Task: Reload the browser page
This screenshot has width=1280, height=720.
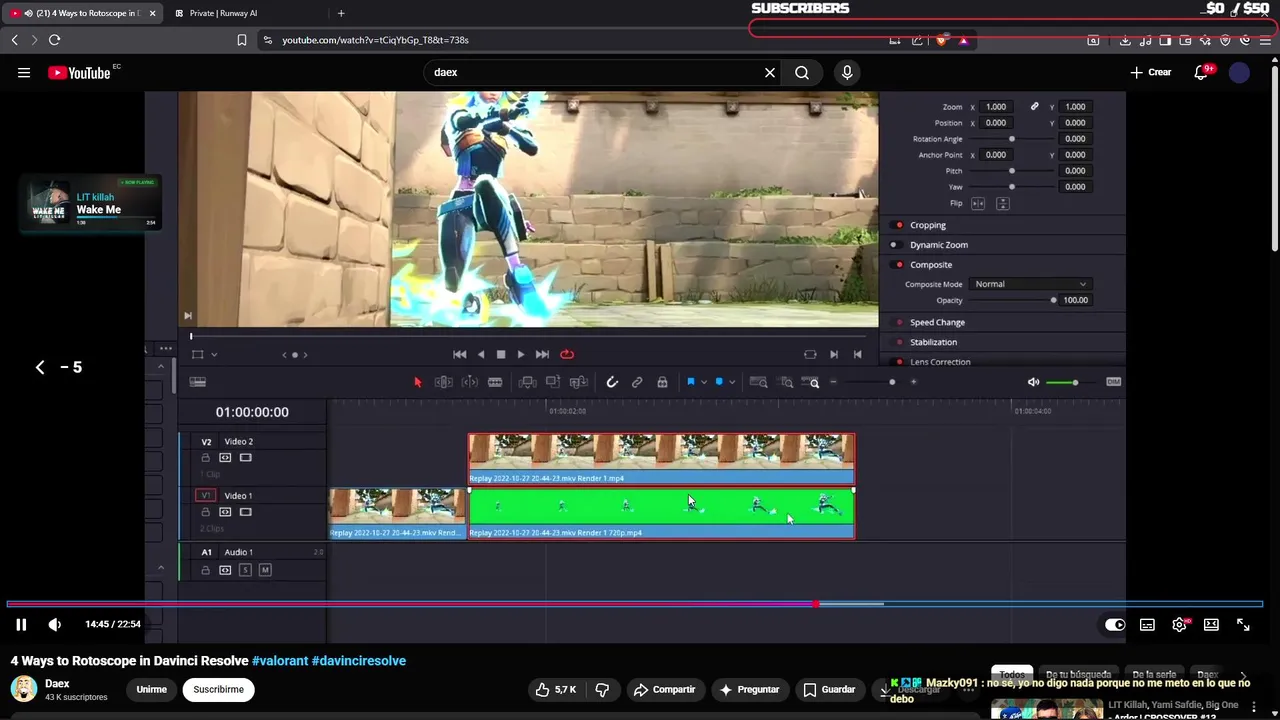Action: pyautogui.click(x=54, y=40)
